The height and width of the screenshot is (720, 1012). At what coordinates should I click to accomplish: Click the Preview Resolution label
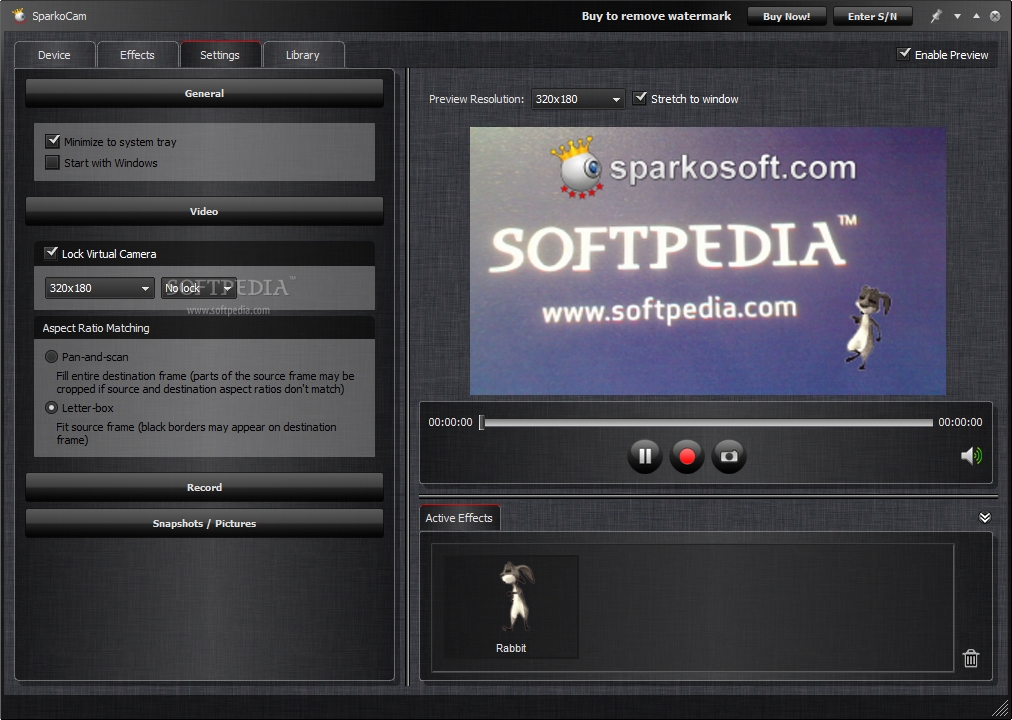pos(476,99)
